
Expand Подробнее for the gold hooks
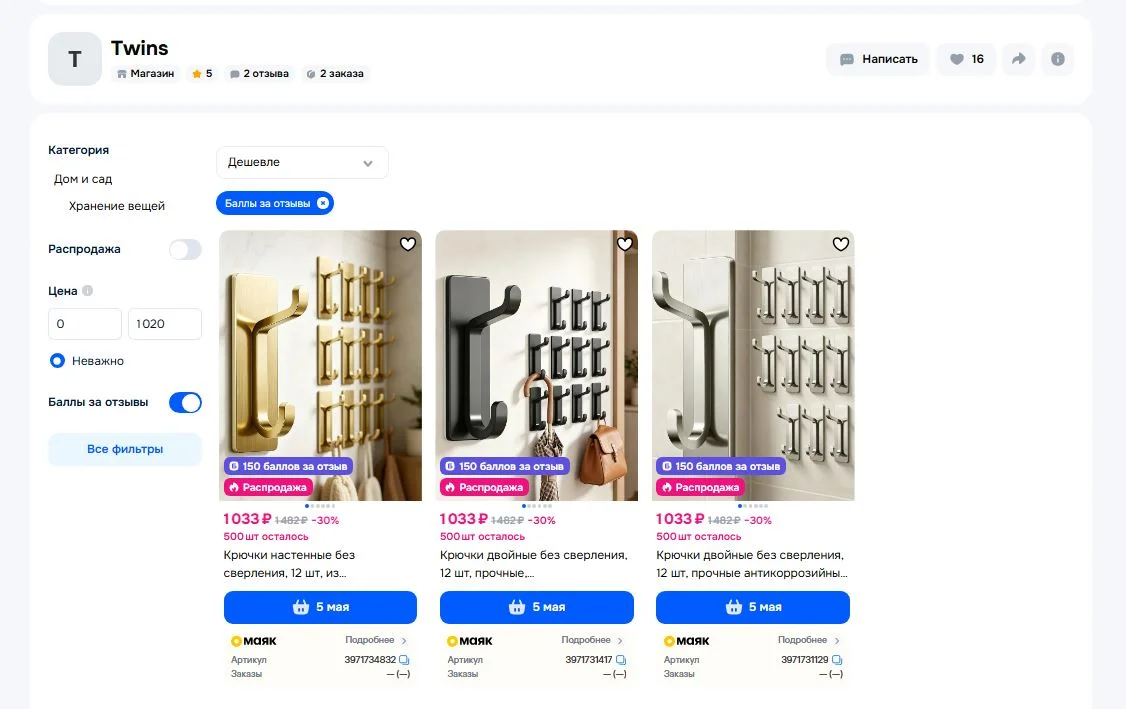[x=376, y=640]
